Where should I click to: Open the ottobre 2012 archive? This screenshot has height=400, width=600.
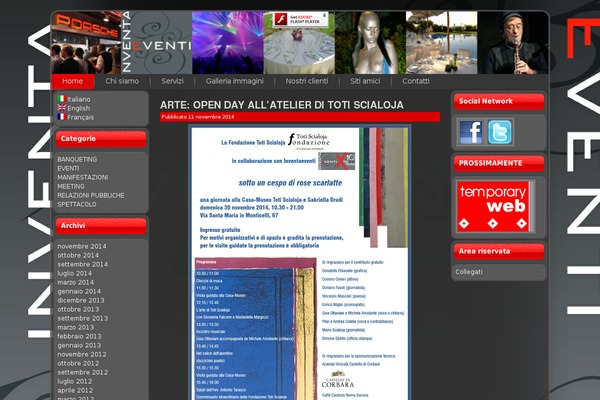point(78,363)
